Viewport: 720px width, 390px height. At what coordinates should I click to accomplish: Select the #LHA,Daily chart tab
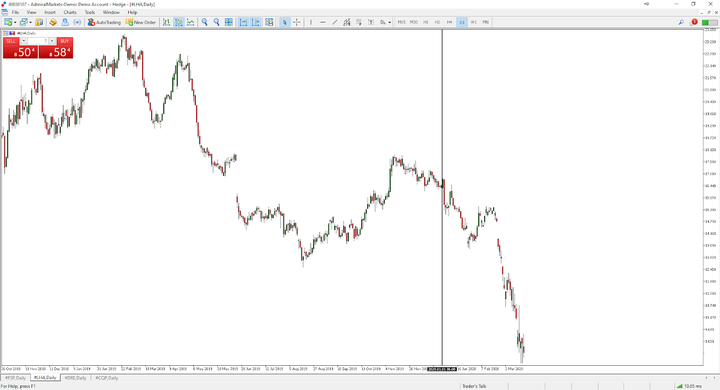tap(45, 378)
